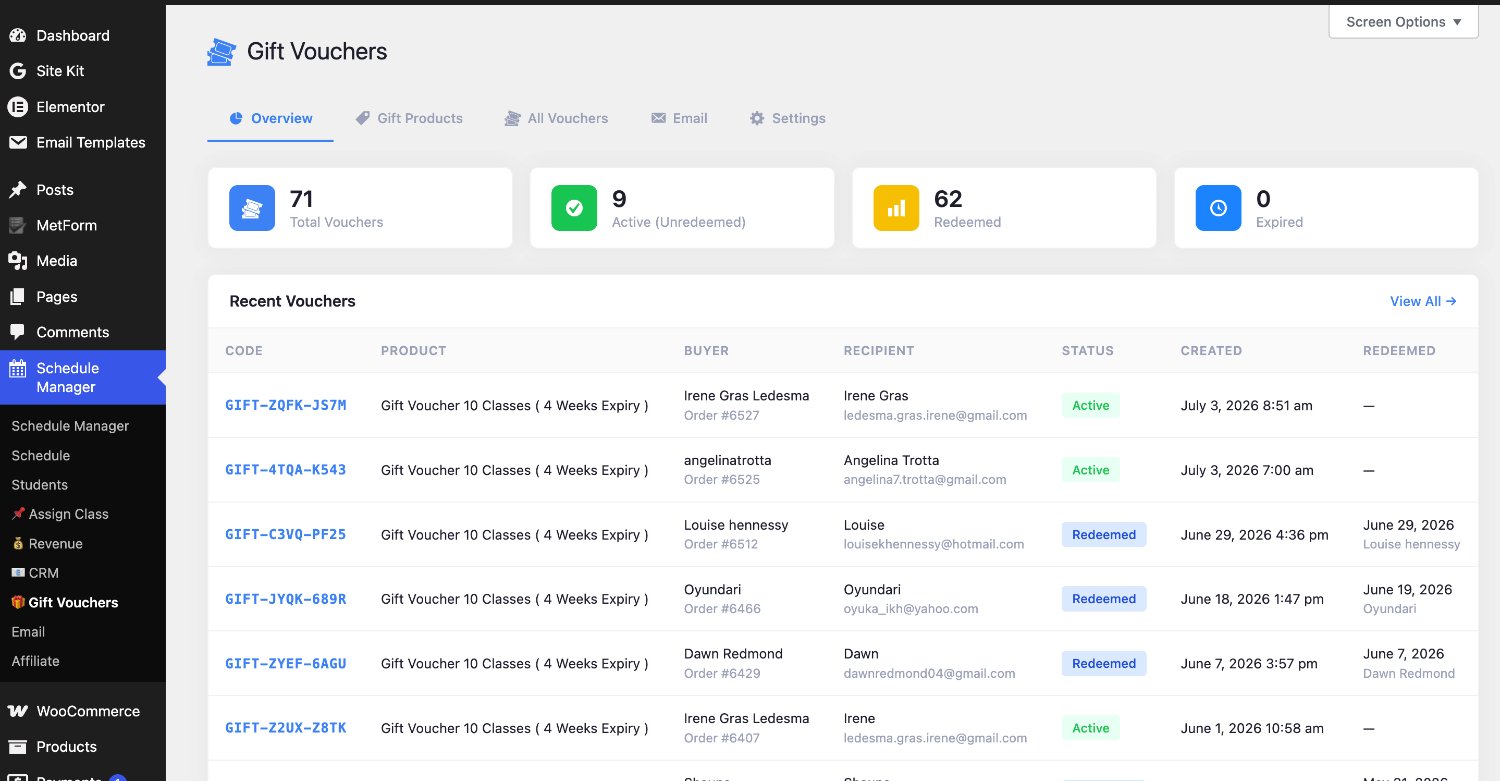Open Media library icon in sidebar
Screen dimensions: 1500x781
click(17, 261)
